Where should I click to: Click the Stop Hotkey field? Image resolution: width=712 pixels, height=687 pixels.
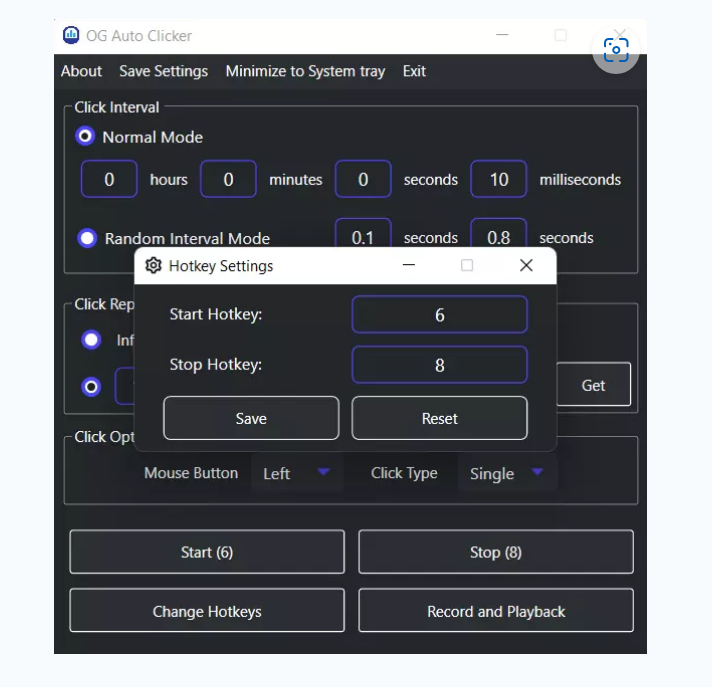[x=440, y=365]
